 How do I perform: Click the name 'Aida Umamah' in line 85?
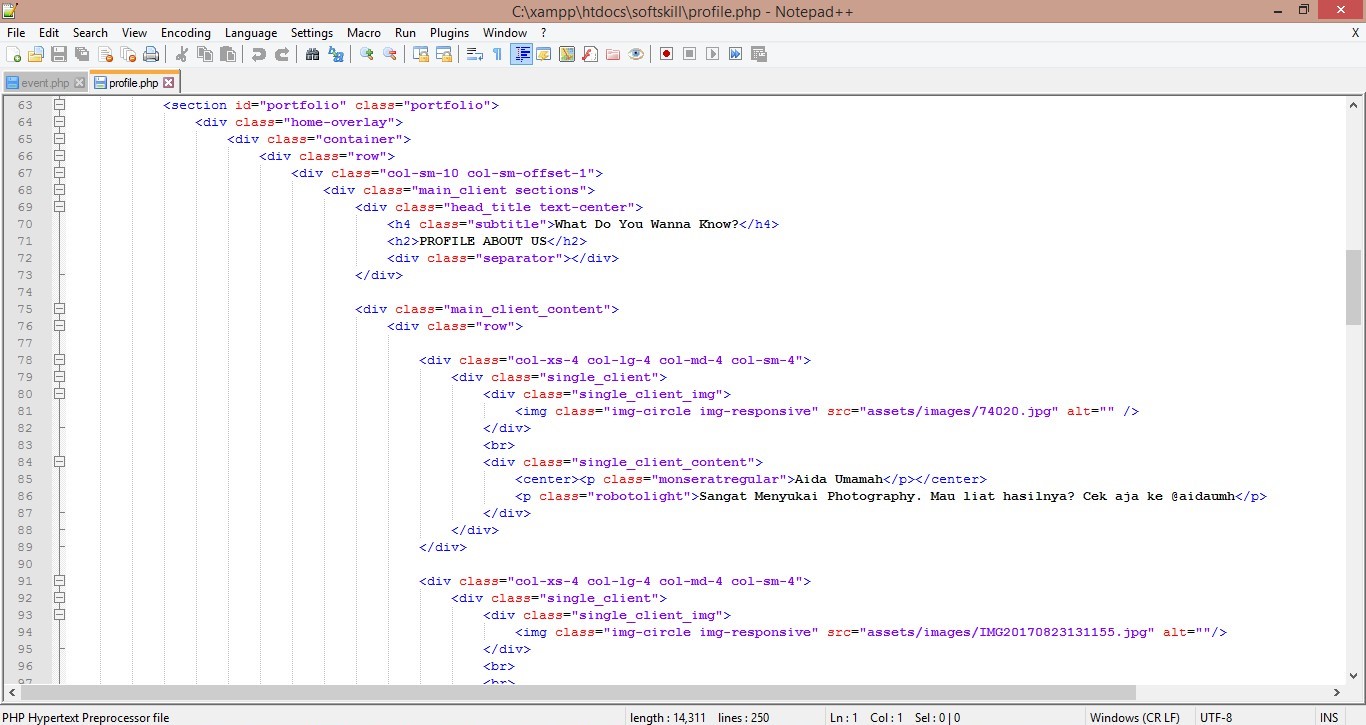coord(839,479)
